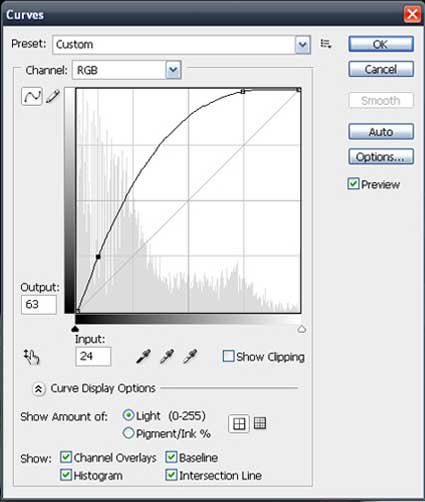Click the Output value field
425x502 pixels.
click(39, 304)
